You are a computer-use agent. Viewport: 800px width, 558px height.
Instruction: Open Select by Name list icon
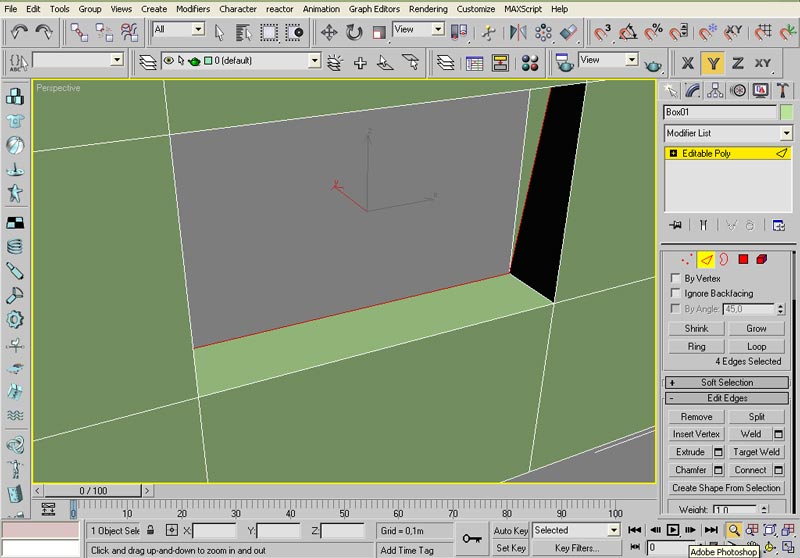243,33
